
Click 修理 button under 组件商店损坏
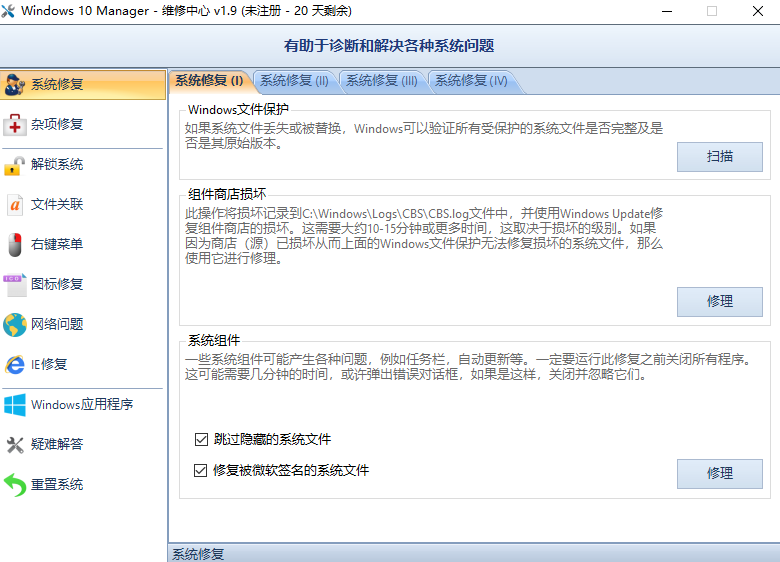point(719,301)
